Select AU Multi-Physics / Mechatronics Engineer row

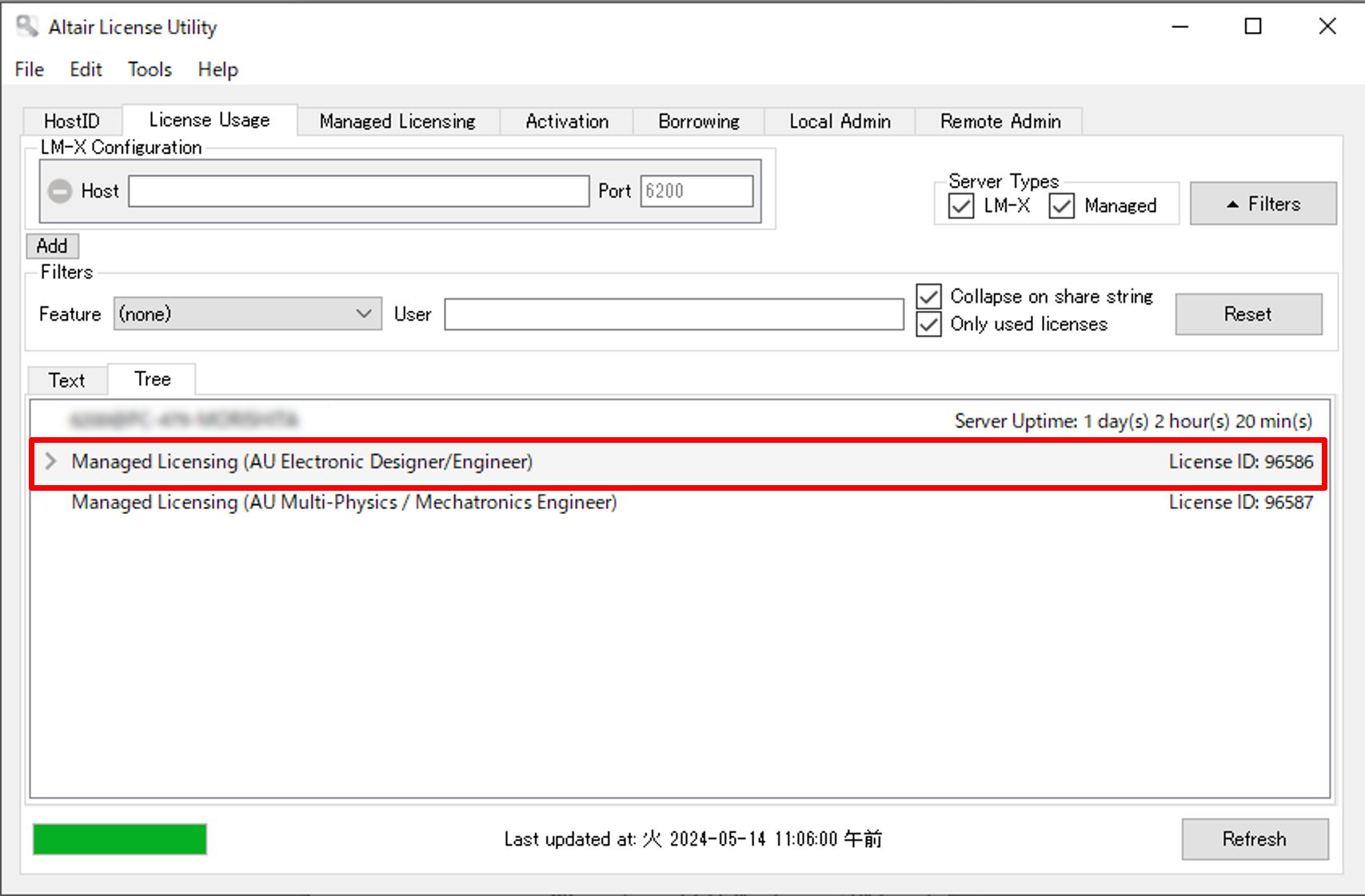[x=344, y=503]
